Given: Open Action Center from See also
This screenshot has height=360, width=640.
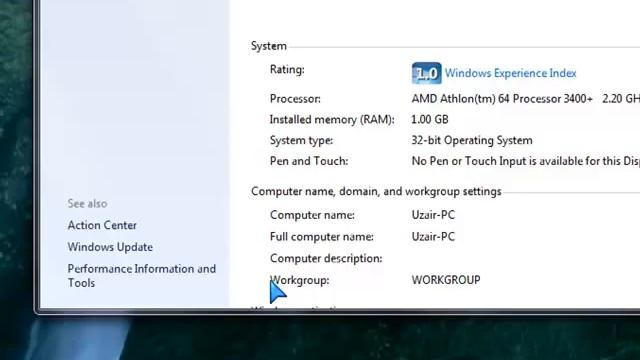Looking at the screenshot, I should click(102, 225).
